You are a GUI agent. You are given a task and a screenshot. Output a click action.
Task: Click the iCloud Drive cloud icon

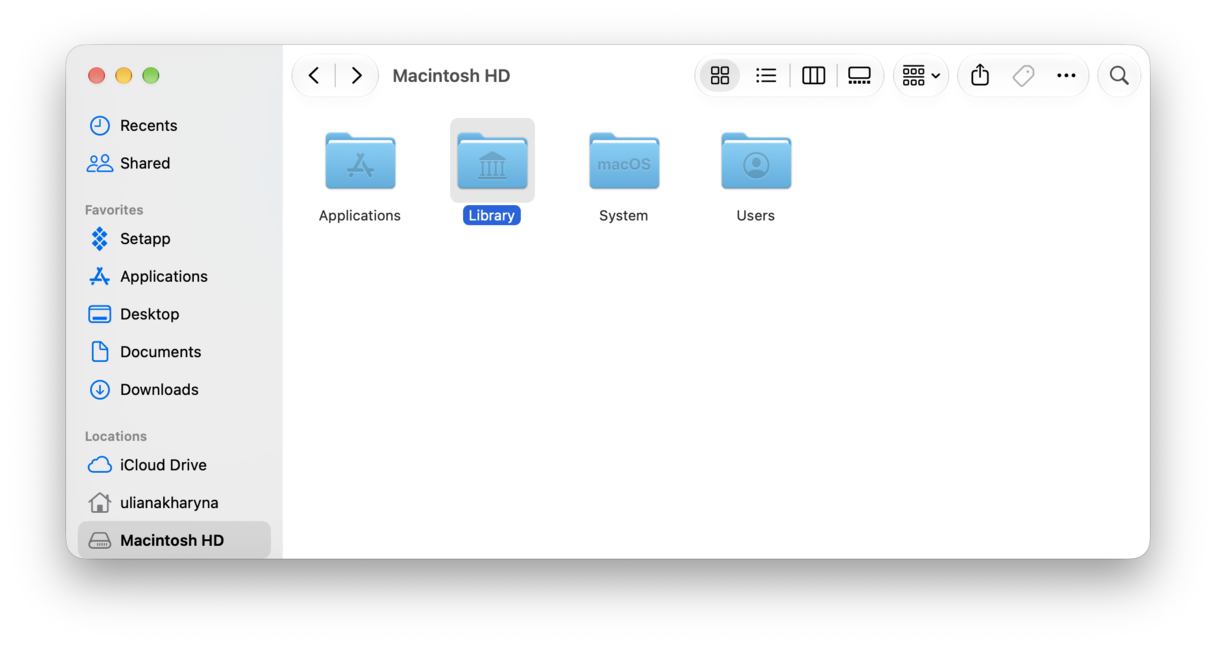click(100, 465)
